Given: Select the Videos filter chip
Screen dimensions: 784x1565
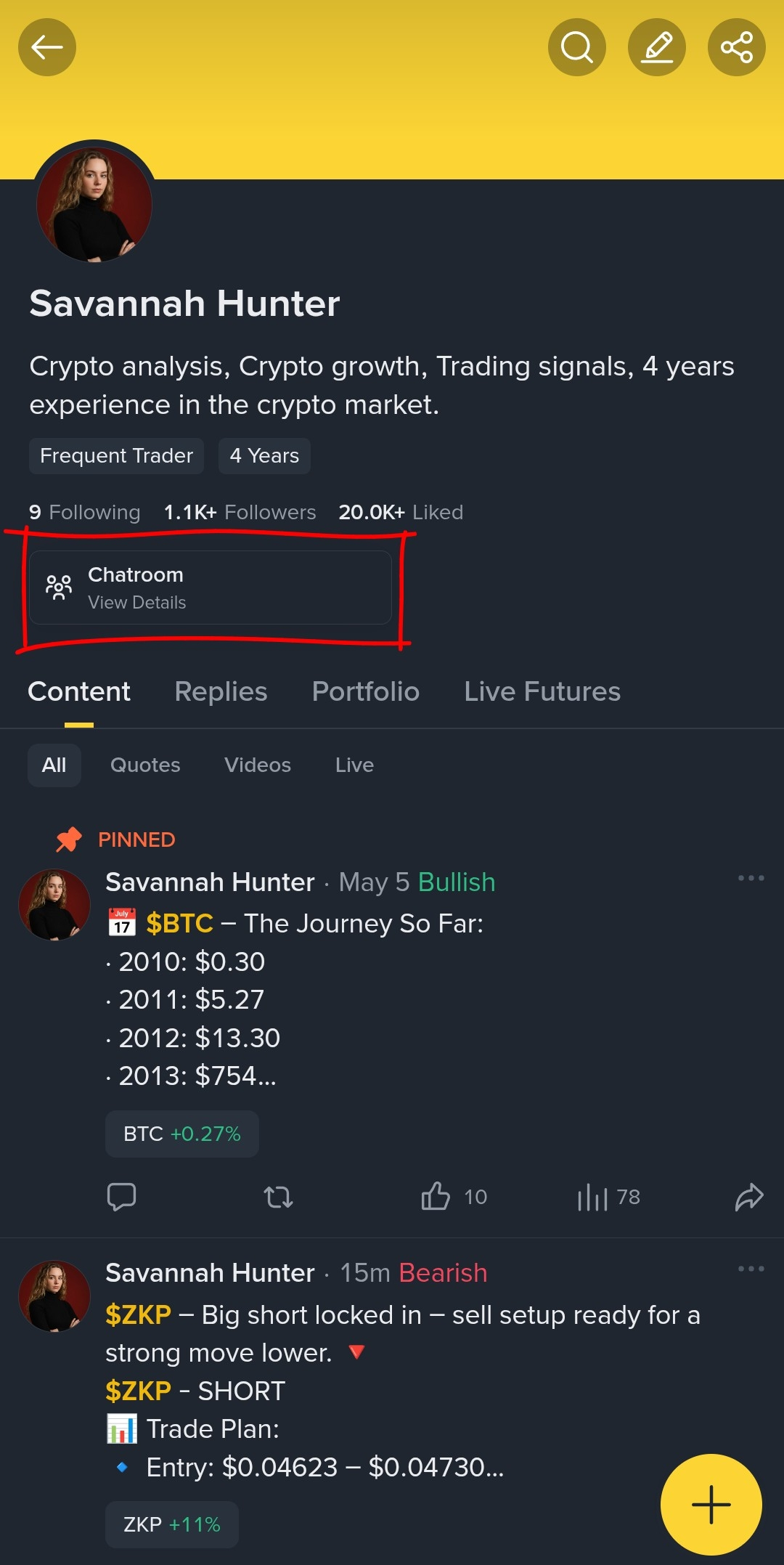Looking at the screenshot, I should click(x=258, y=765).
